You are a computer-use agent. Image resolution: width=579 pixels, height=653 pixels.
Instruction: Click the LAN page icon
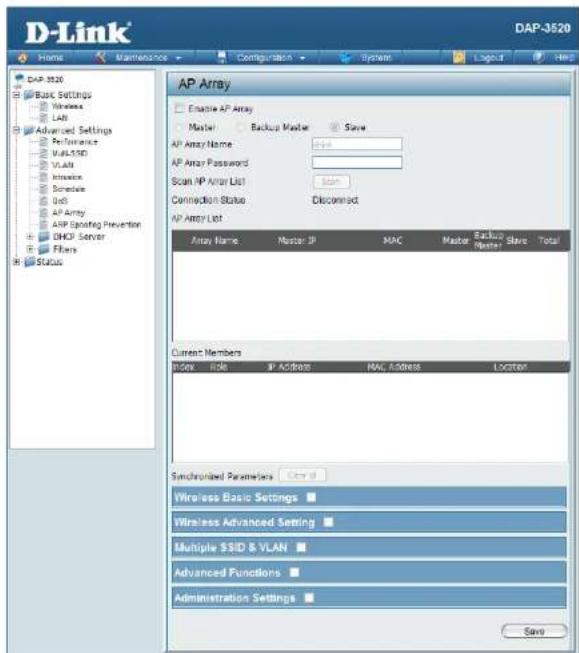(44, 118)
